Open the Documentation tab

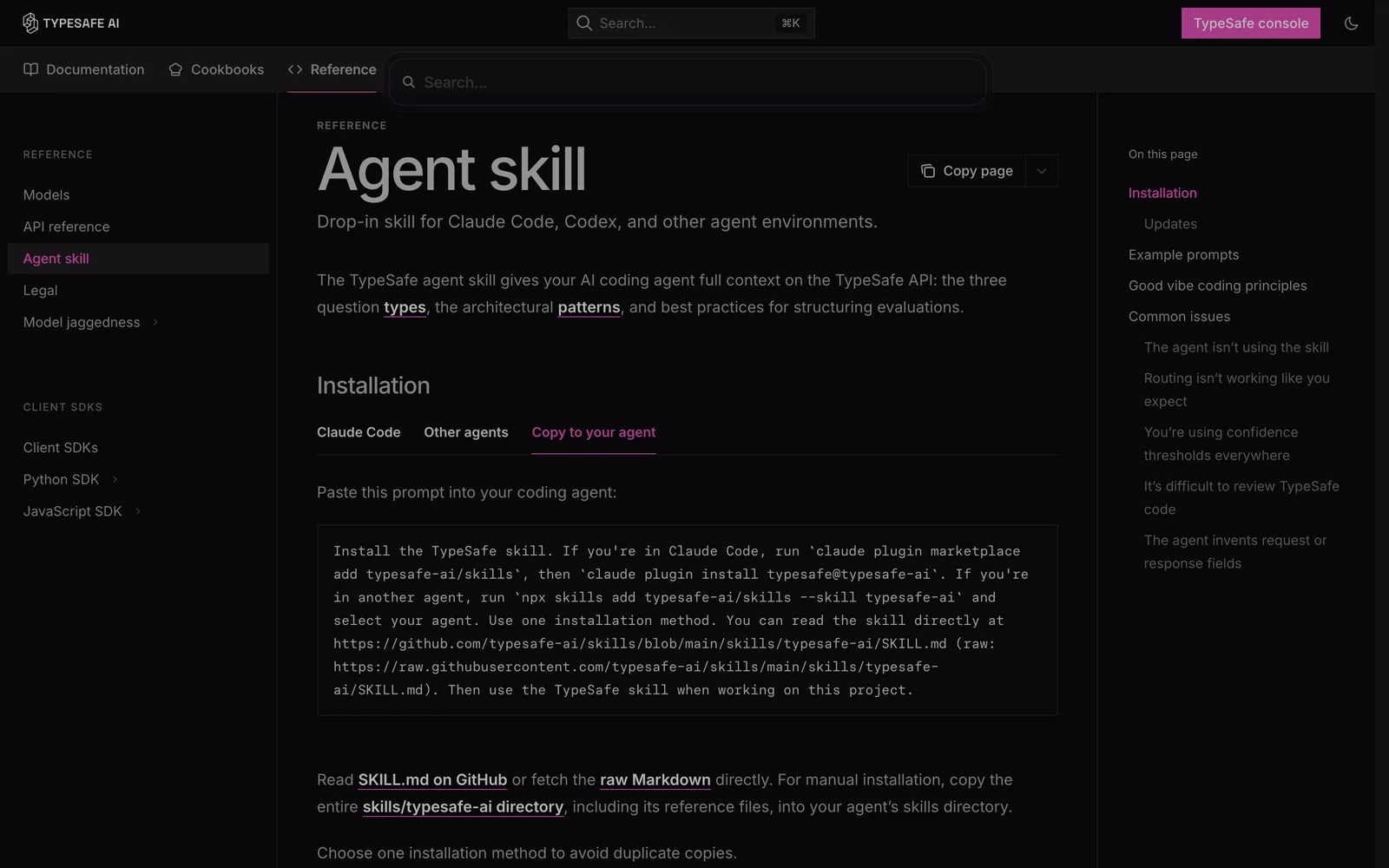click(x=84, y=69)
